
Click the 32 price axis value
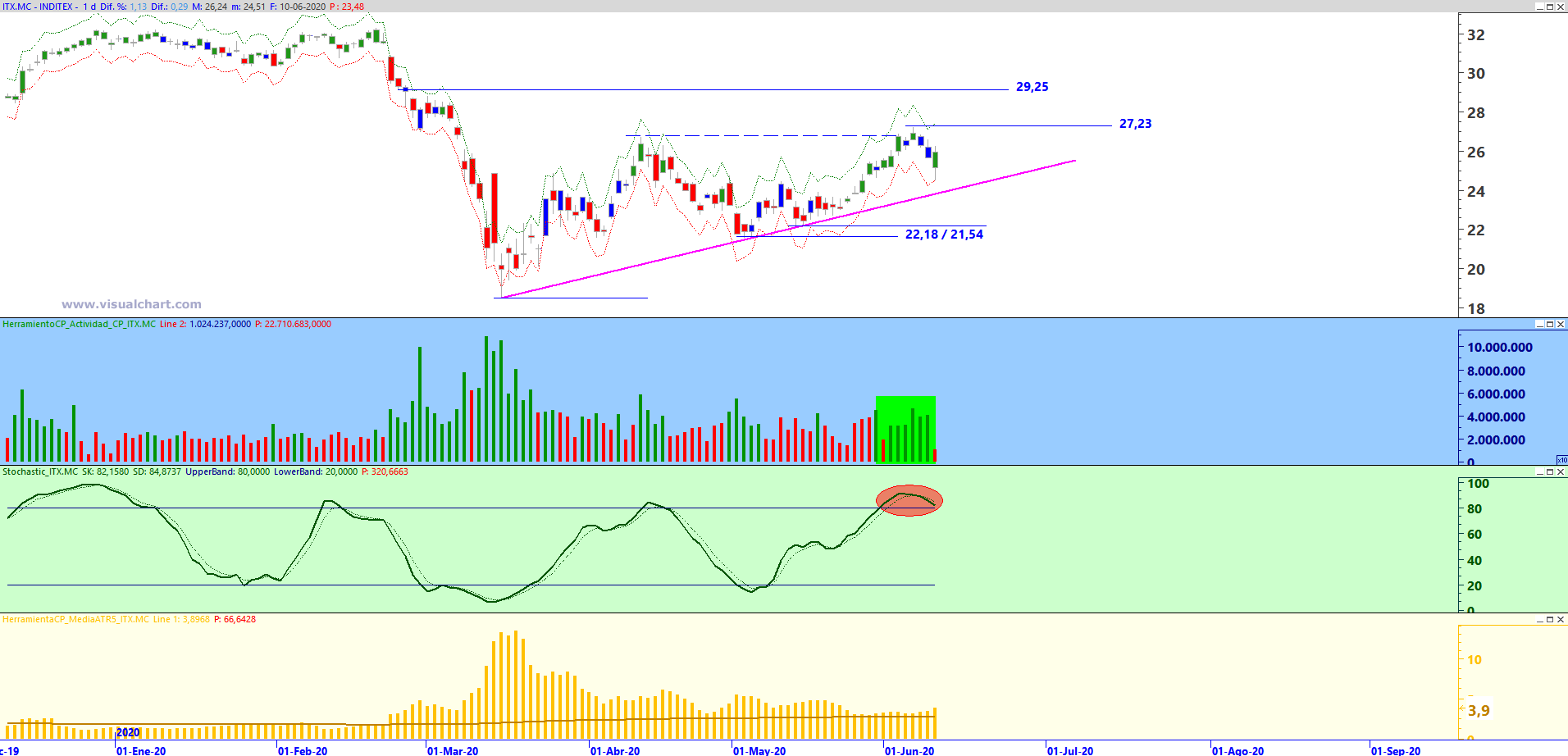point(1475,35)
